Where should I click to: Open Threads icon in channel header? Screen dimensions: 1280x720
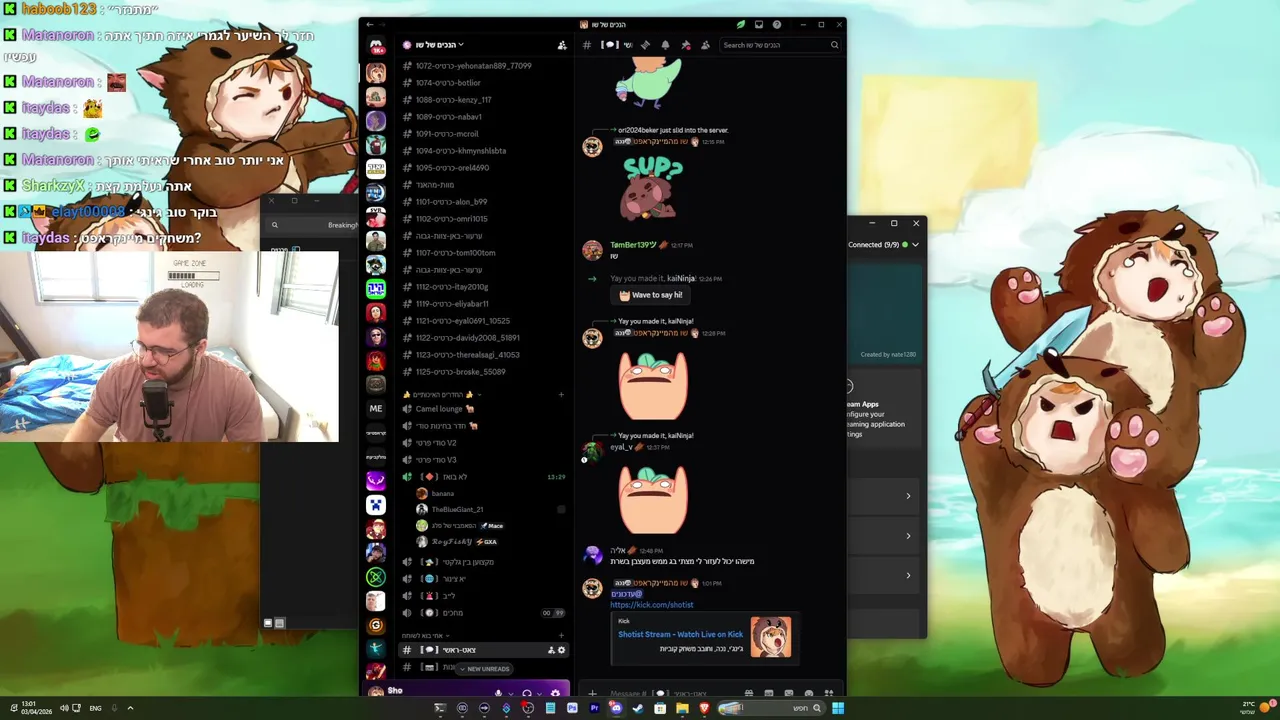click(x=645, y=45)
